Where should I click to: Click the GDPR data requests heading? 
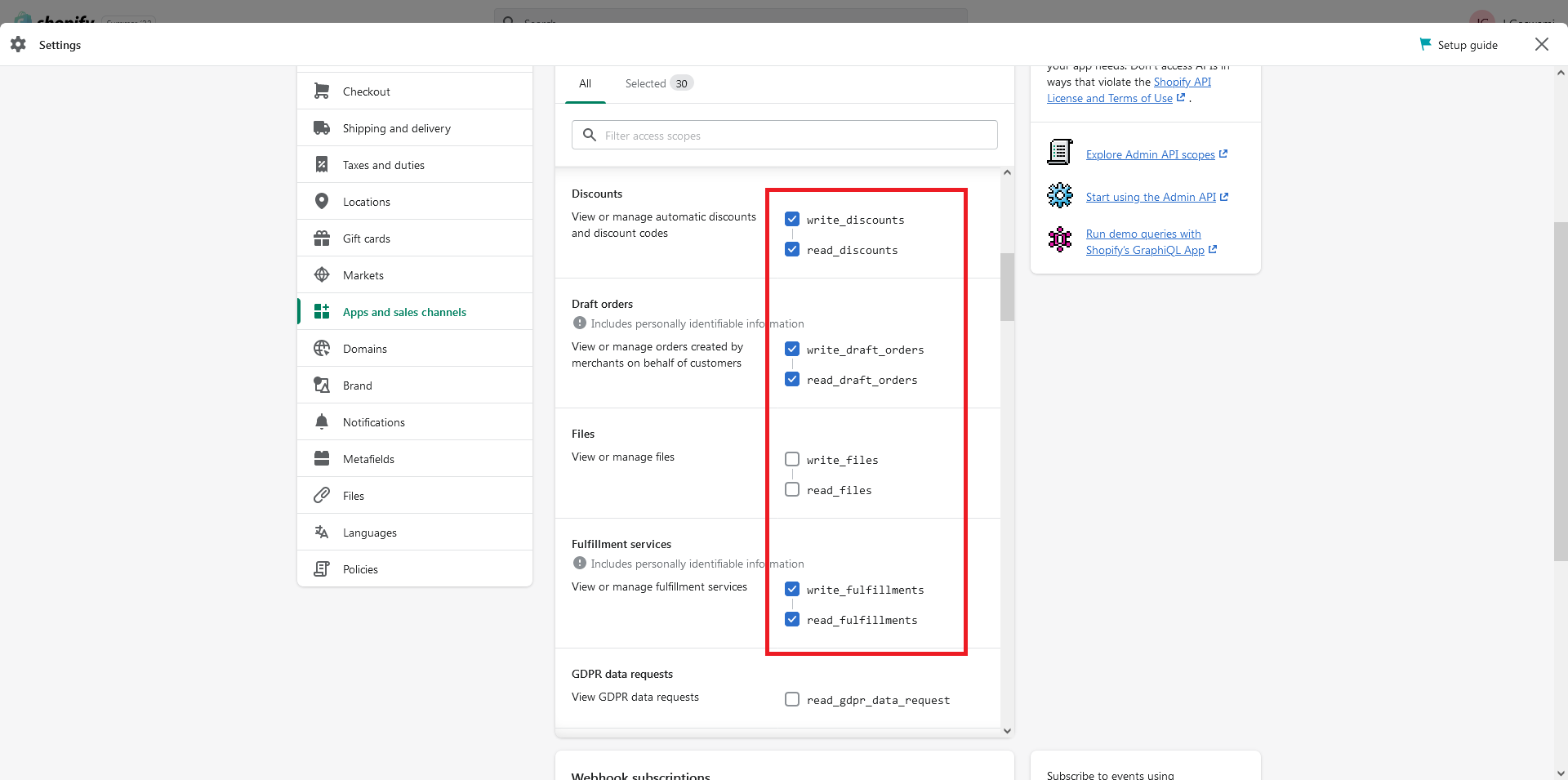coord(622,674)
